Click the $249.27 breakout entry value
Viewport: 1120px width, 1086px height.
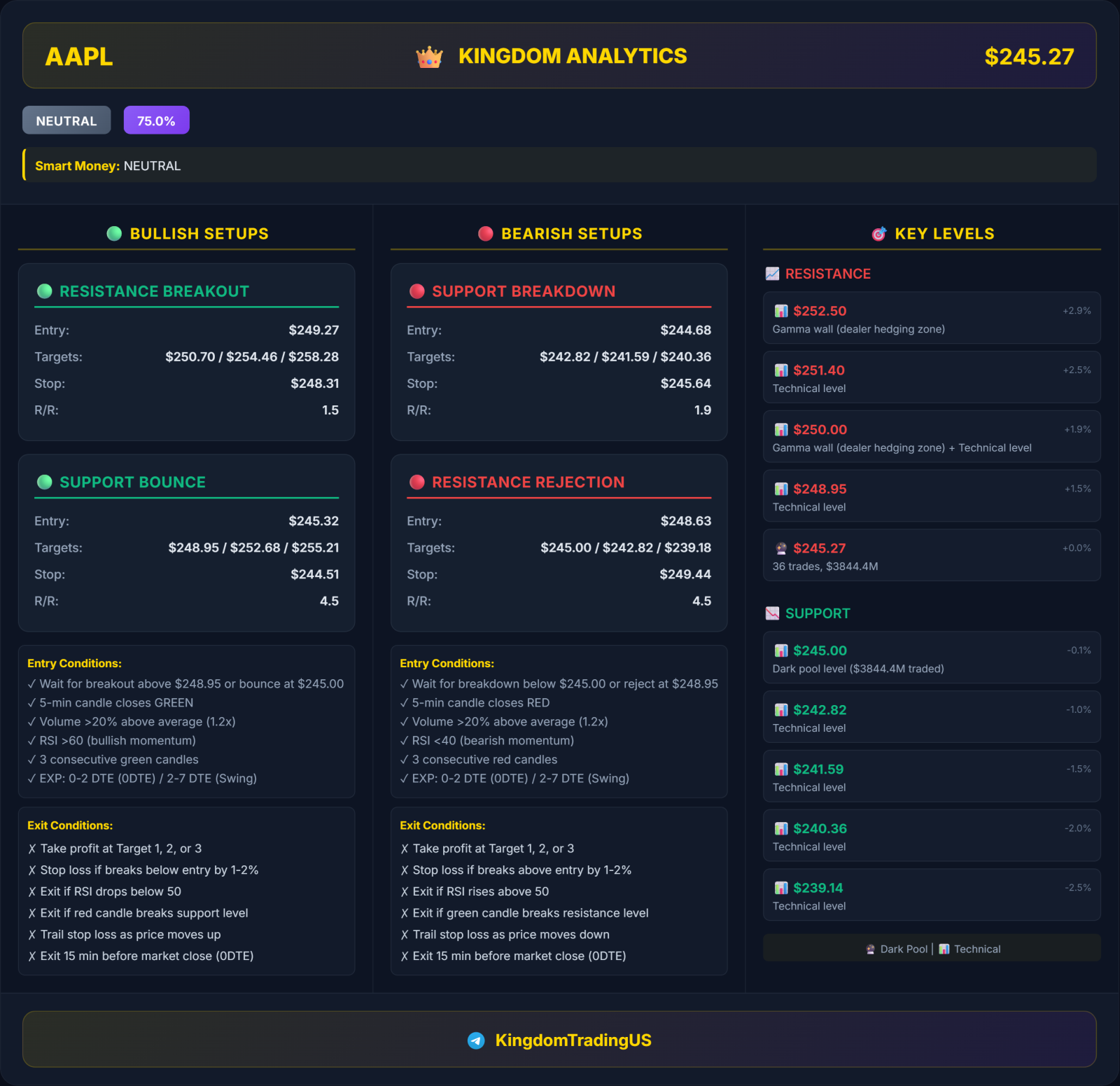314,330
